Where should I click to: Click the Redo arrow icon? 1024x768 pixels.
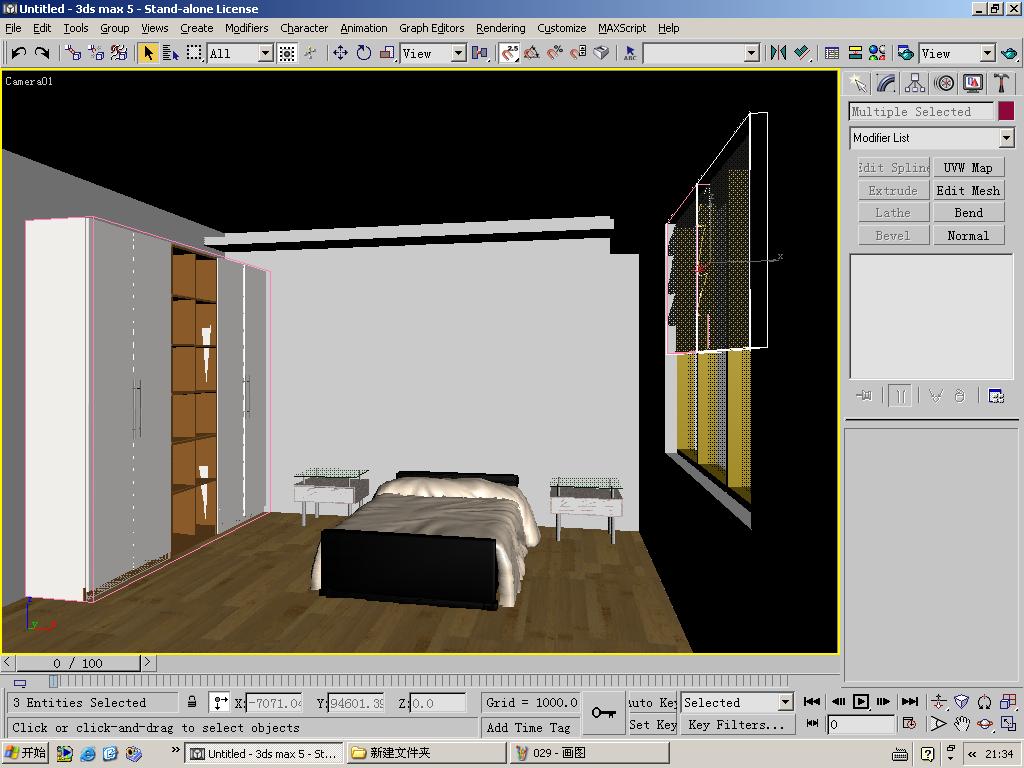[x=42, y=53]
